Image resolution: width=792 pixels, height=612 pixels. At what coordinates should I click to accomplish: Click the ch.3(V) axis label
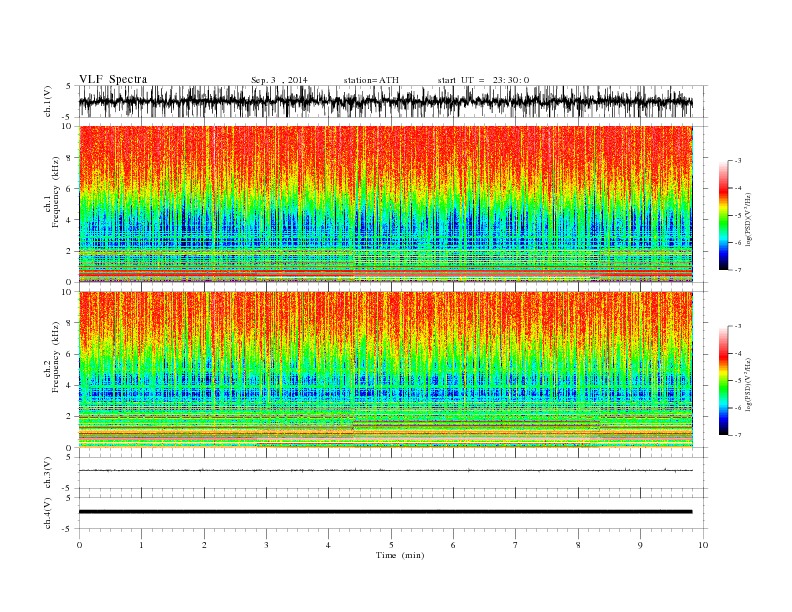coord(47,473)
